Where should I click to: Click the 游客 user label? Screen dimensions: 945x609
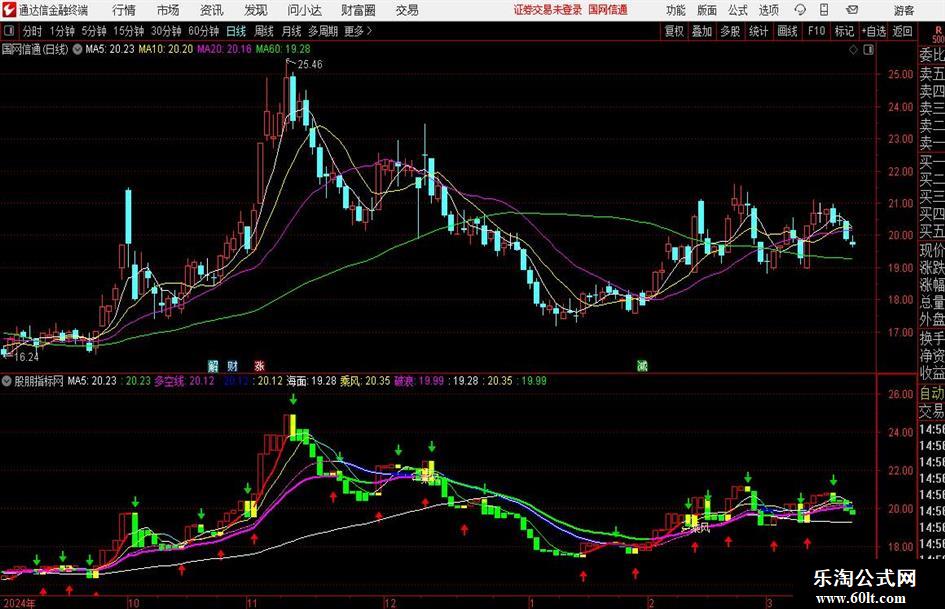[904, 10]
